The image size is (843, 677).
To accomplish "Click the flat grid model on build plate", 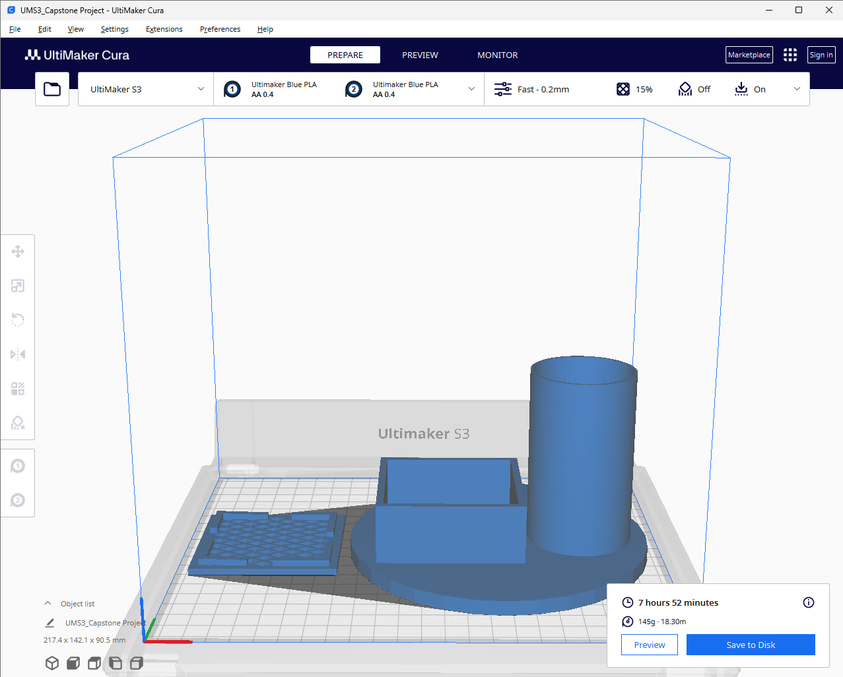I will coord(266,542).
